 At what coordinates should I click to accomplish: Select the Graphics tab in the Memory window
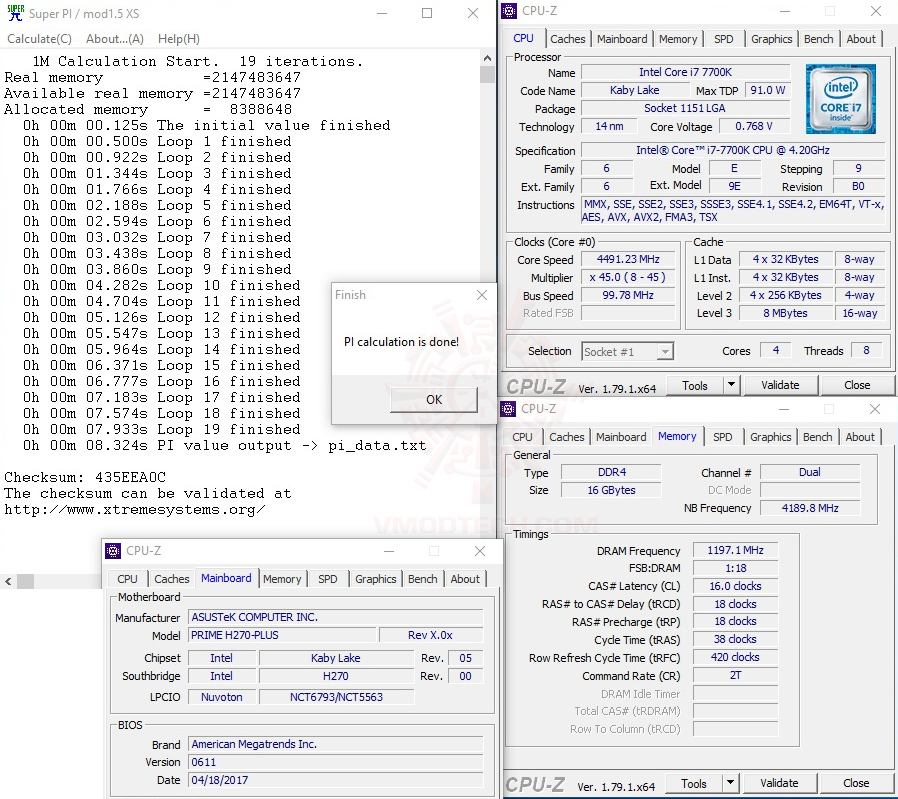point(770,437)
